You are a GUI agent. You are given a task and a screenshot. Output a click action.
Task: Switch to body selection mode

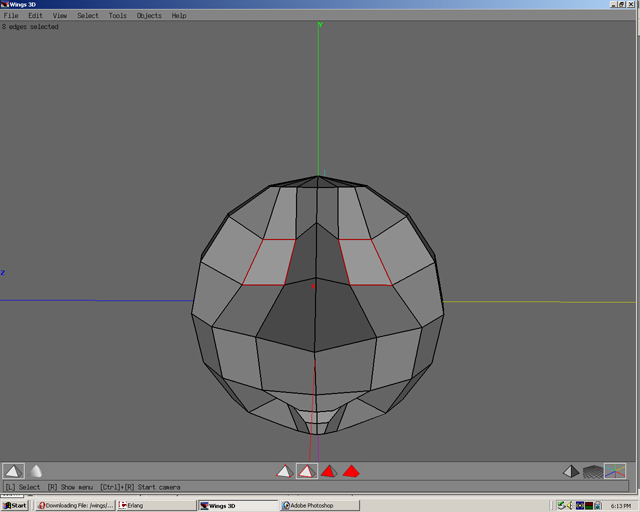point(350,471)
